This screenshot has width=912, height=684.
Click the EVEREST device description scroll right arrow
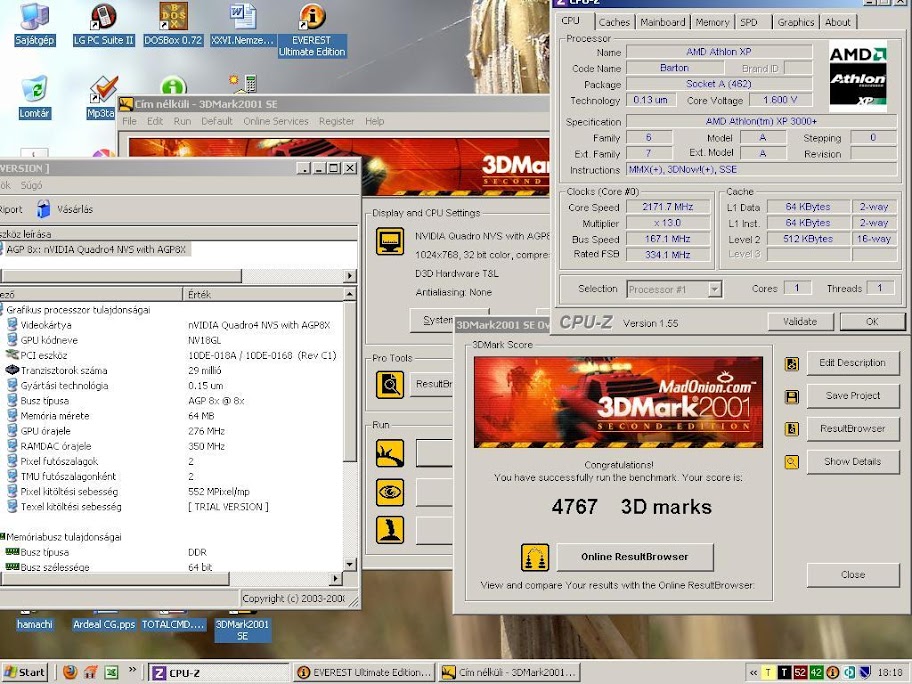pyautogui.click(x=350, y=276)
